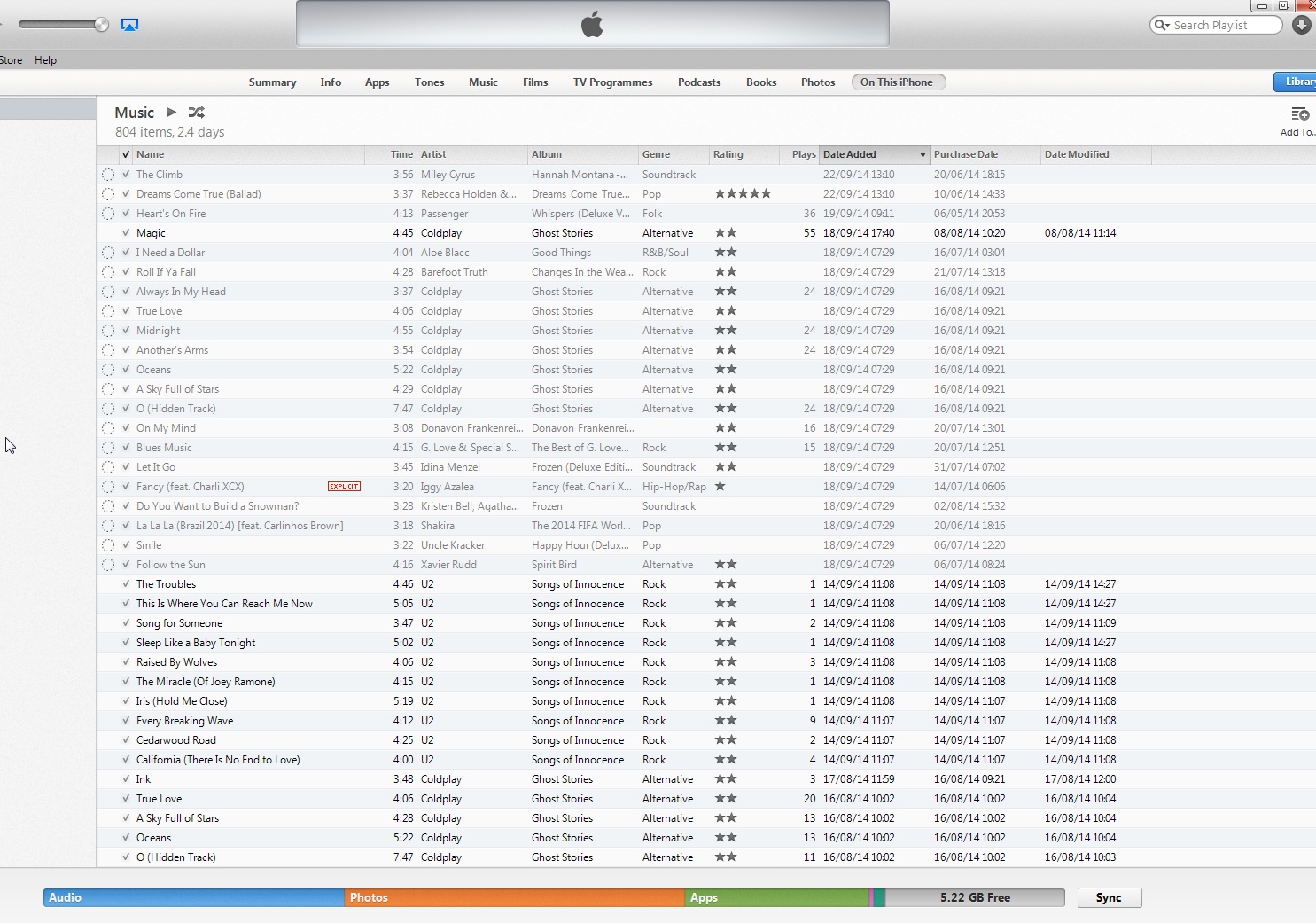This screenshot has height=923, width=1316.
Task: Click the pending sync circle beside Let It Go
Action: click(x=108, y=467)
